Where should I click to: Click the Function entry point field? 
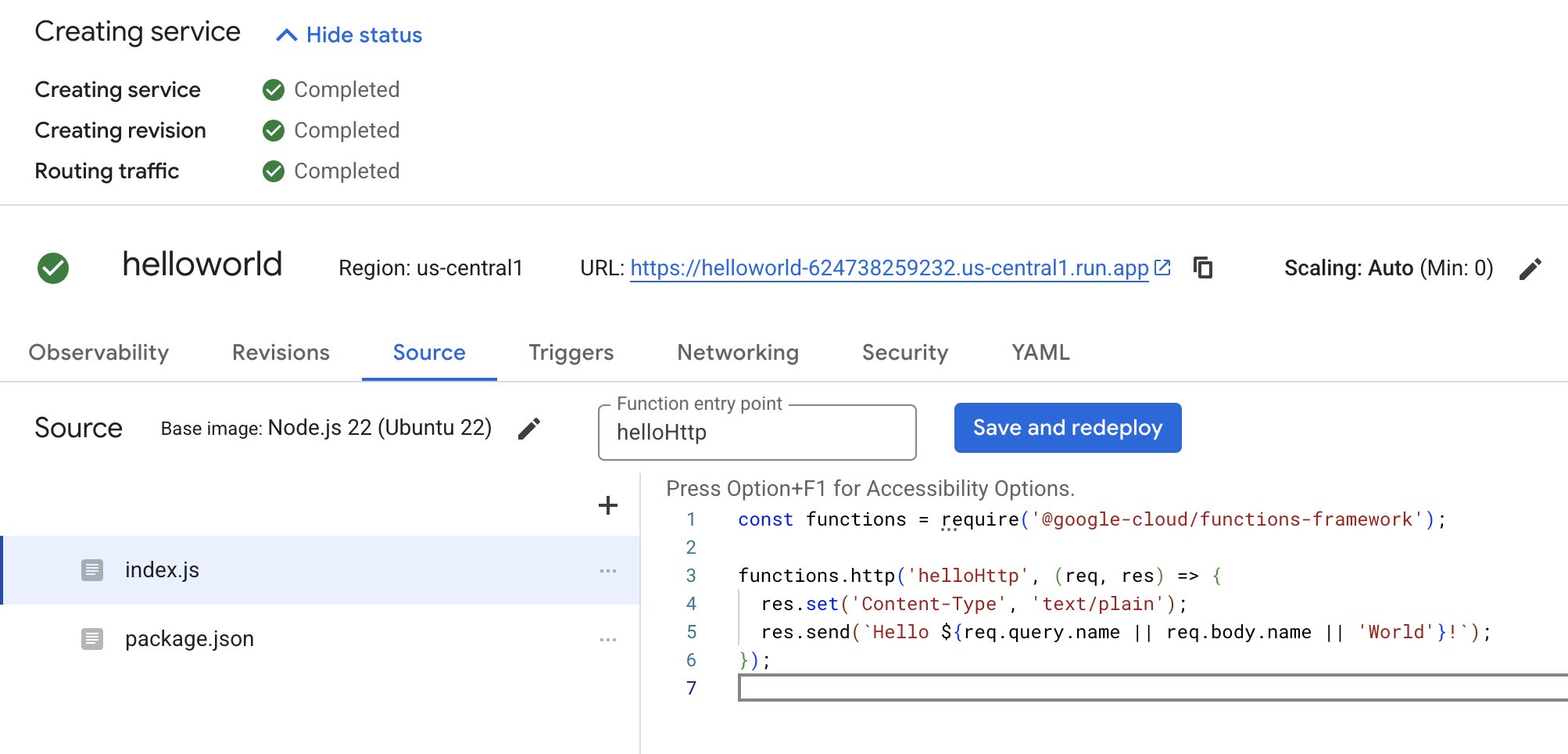point(756,433)
